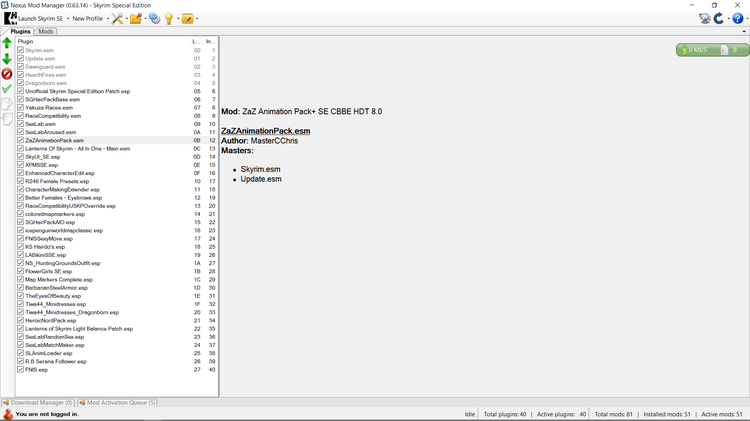Toggle the Yakuza Races.esm checkbox
750x421 pixels.
(21, 108)
